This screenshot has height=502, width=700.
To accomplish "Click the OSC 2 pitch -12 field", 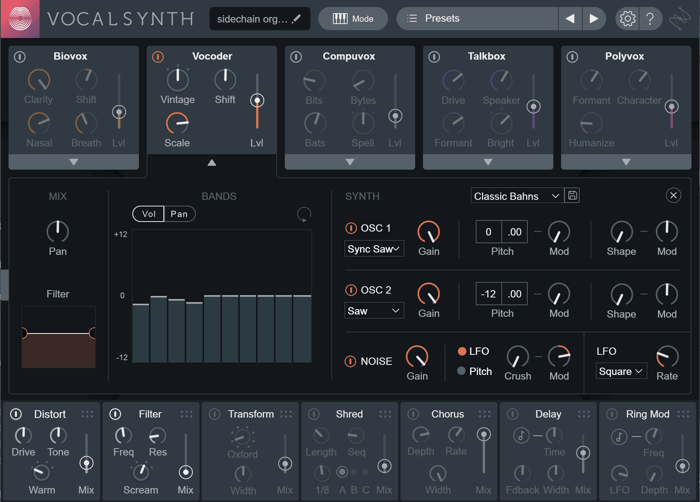I will coord(488,294).
